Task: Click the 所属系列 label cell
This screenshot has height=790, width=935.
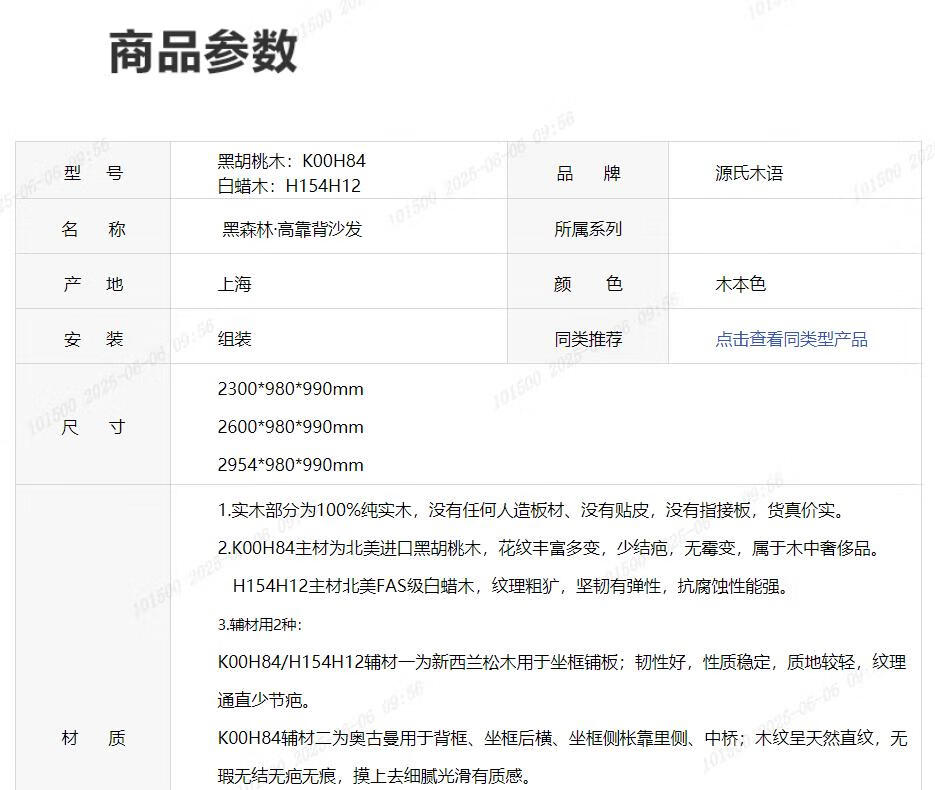Action: [x=588, y=229]
